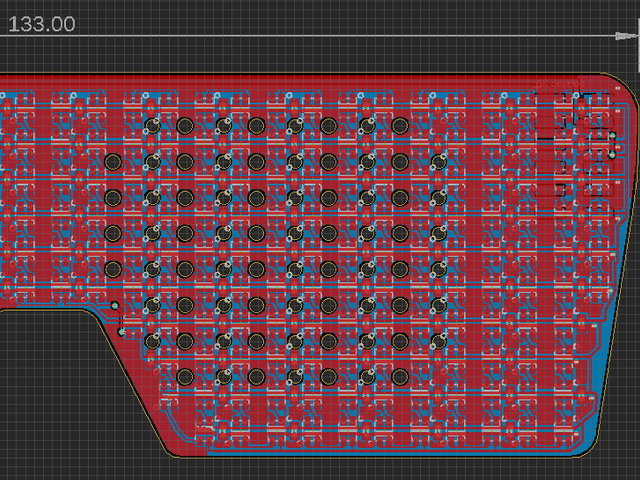Click empty dark grid area below left notch

pyautogui.click(x=50, y=400)
